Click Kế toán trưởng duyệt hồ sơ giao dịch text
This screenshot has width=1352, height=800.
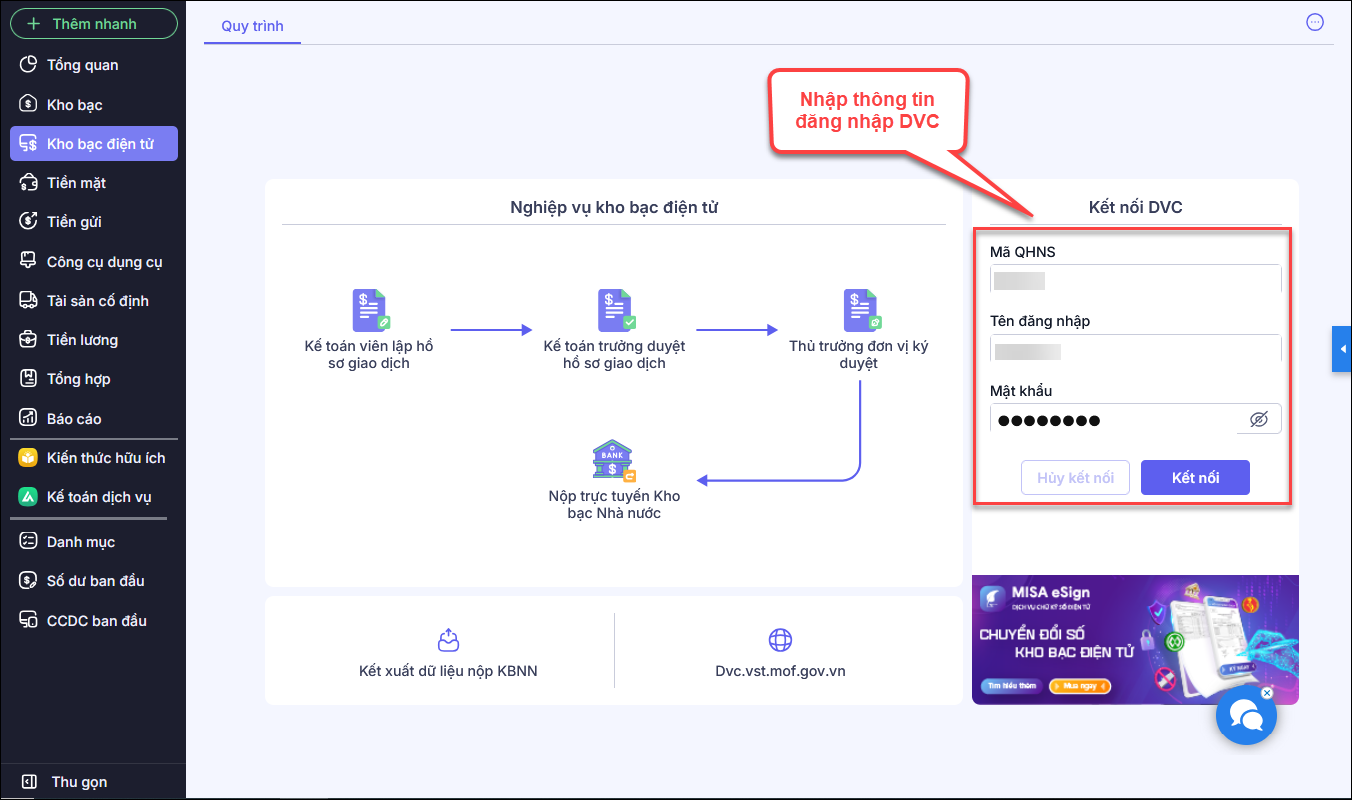click(614, 355)
